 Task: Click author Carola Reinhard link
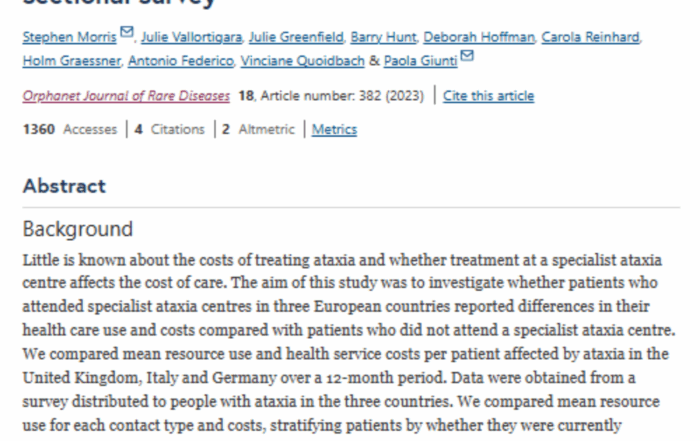click(590, 37)
